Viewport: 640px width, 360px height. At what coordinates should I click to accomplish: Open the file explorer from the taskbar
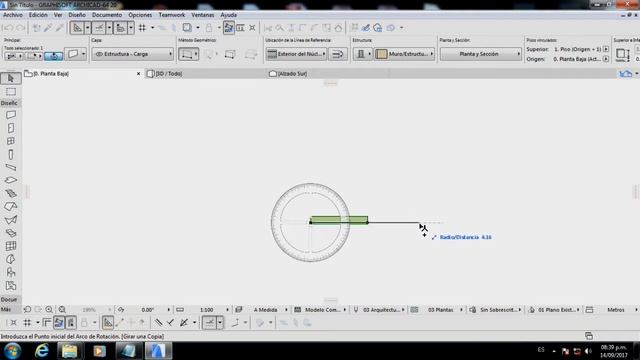[x=69, y=351]
